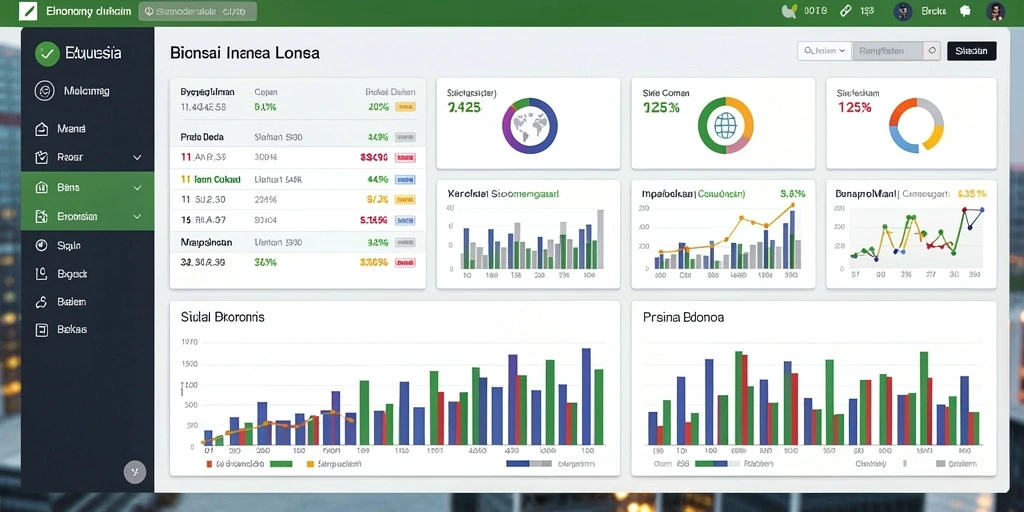Screen dimensions: 1024x512
Task: Click the Sigin clock icon in the sidebar
Action: pyautogui.click(x=41, y=246)
